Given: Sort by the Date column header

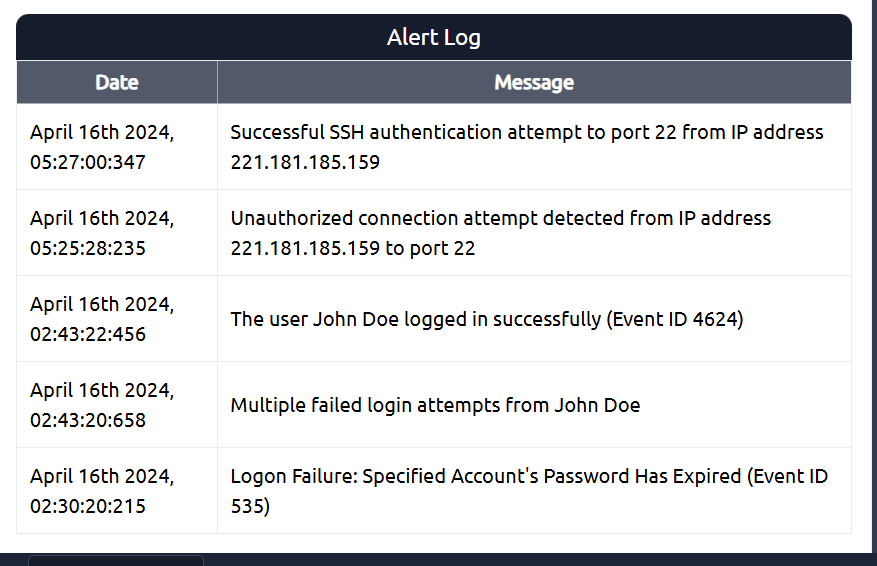Looking at the screenshot, I should click(x=117, y=82).
